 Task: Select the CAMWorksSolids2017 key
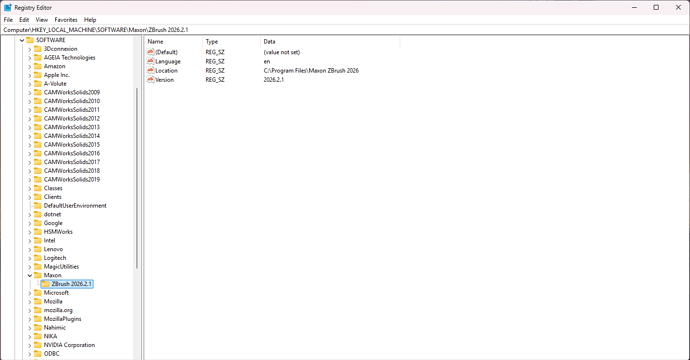pos(72,162)
